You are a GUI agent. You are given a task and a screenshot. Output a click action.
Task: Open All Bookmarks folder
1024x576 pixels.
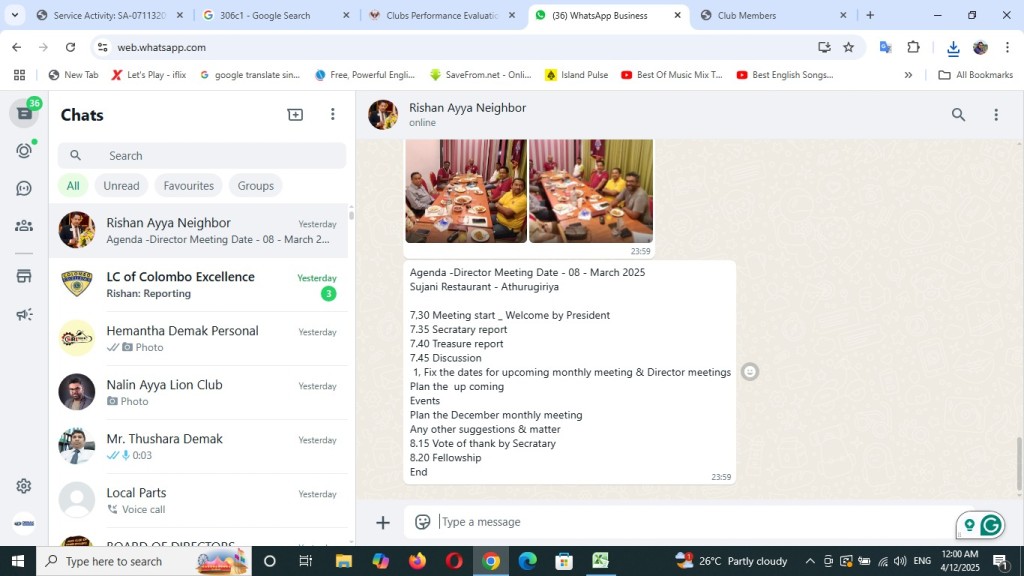tap(975, 75)
